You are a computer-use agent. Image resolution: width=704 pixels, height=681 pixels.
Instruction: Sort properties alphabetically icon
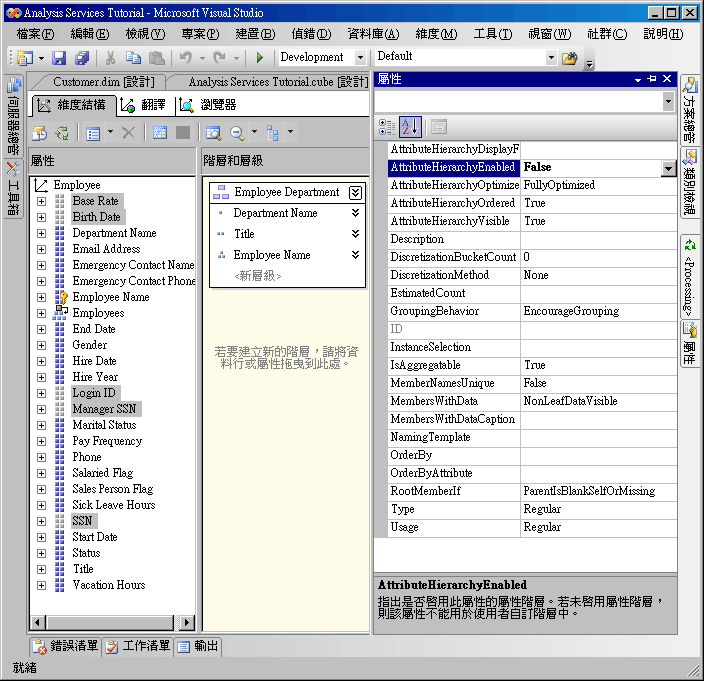[x=410, y=127]
